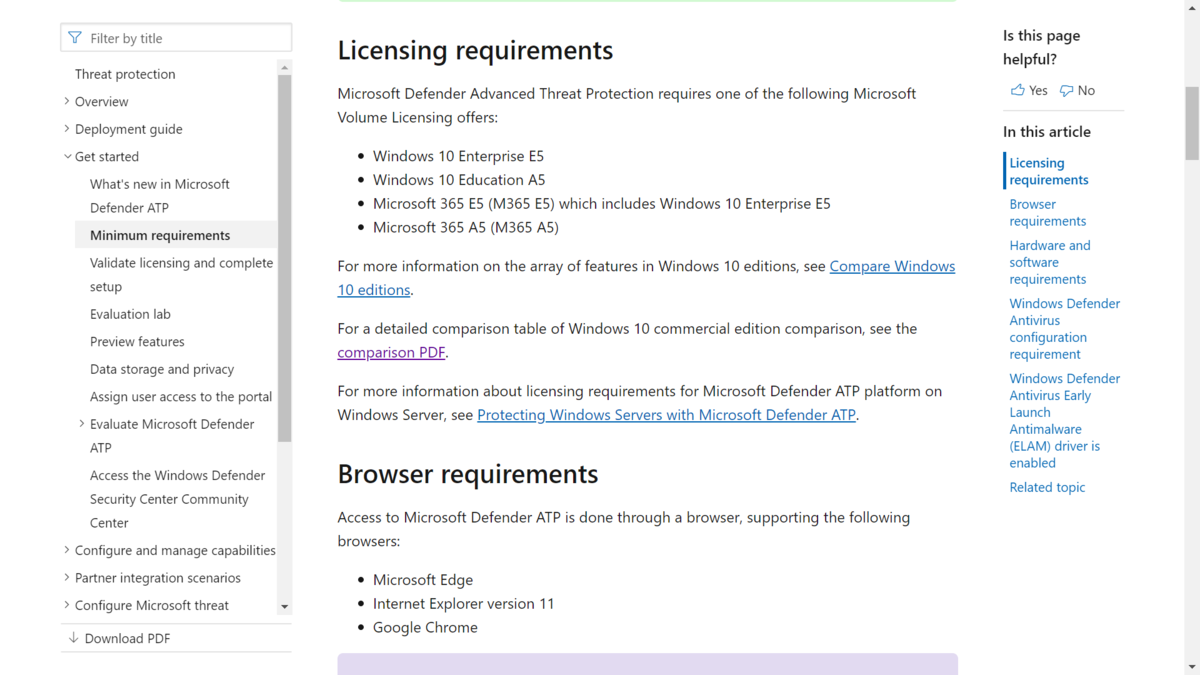Viewport: 1200px width, 675px height.
Task: Click the Microsoft Edge bullet
Action: tap(423, 580)
